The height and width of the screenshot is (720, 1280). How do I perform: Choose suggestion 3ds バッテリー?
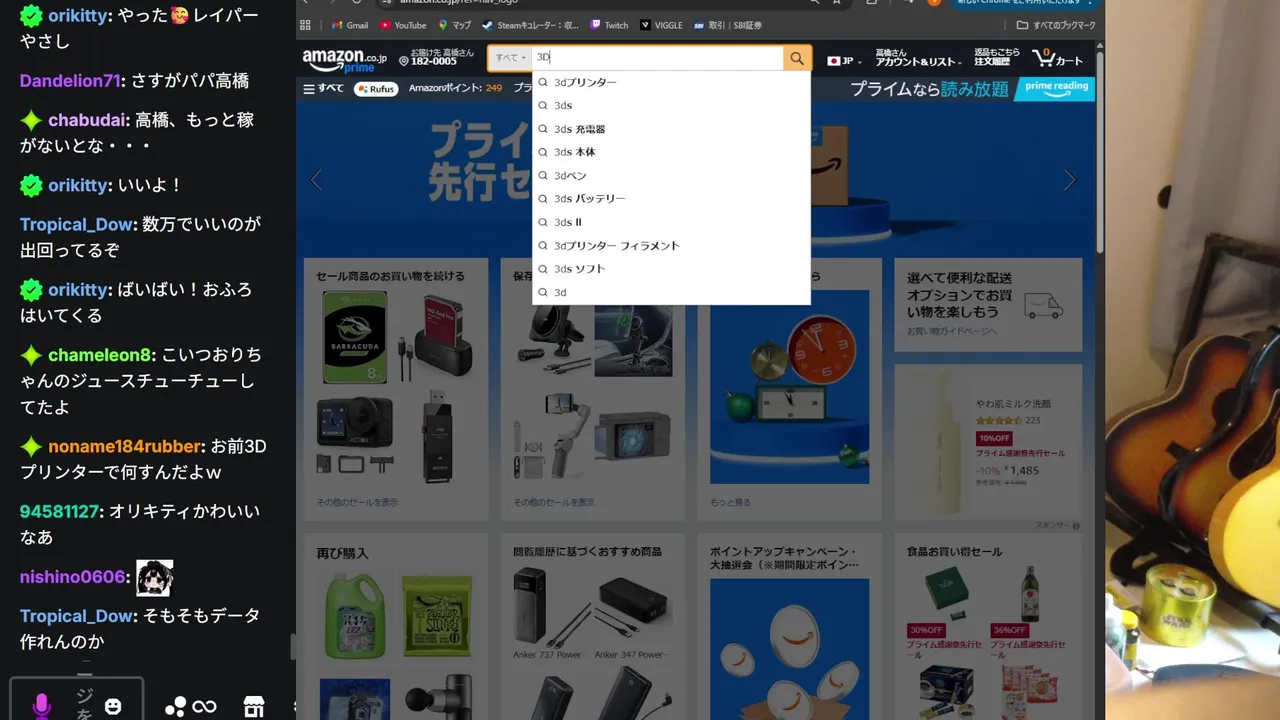coord(671,199)
